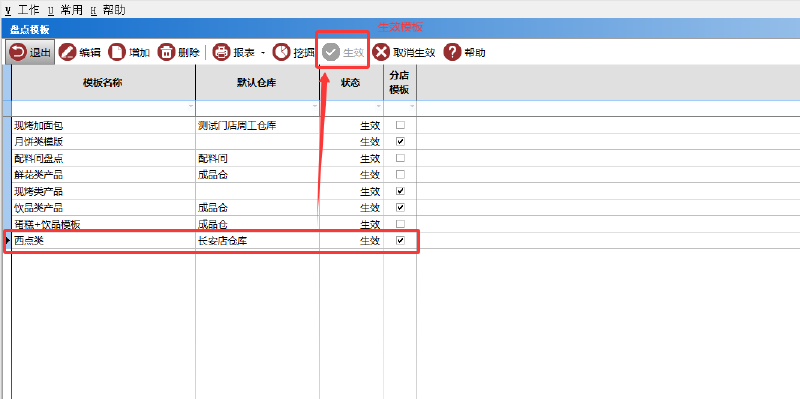This screenshot has height=399, width=800.
Task: Open the 状态 column filter dropdown
Action: coord(379,107)
